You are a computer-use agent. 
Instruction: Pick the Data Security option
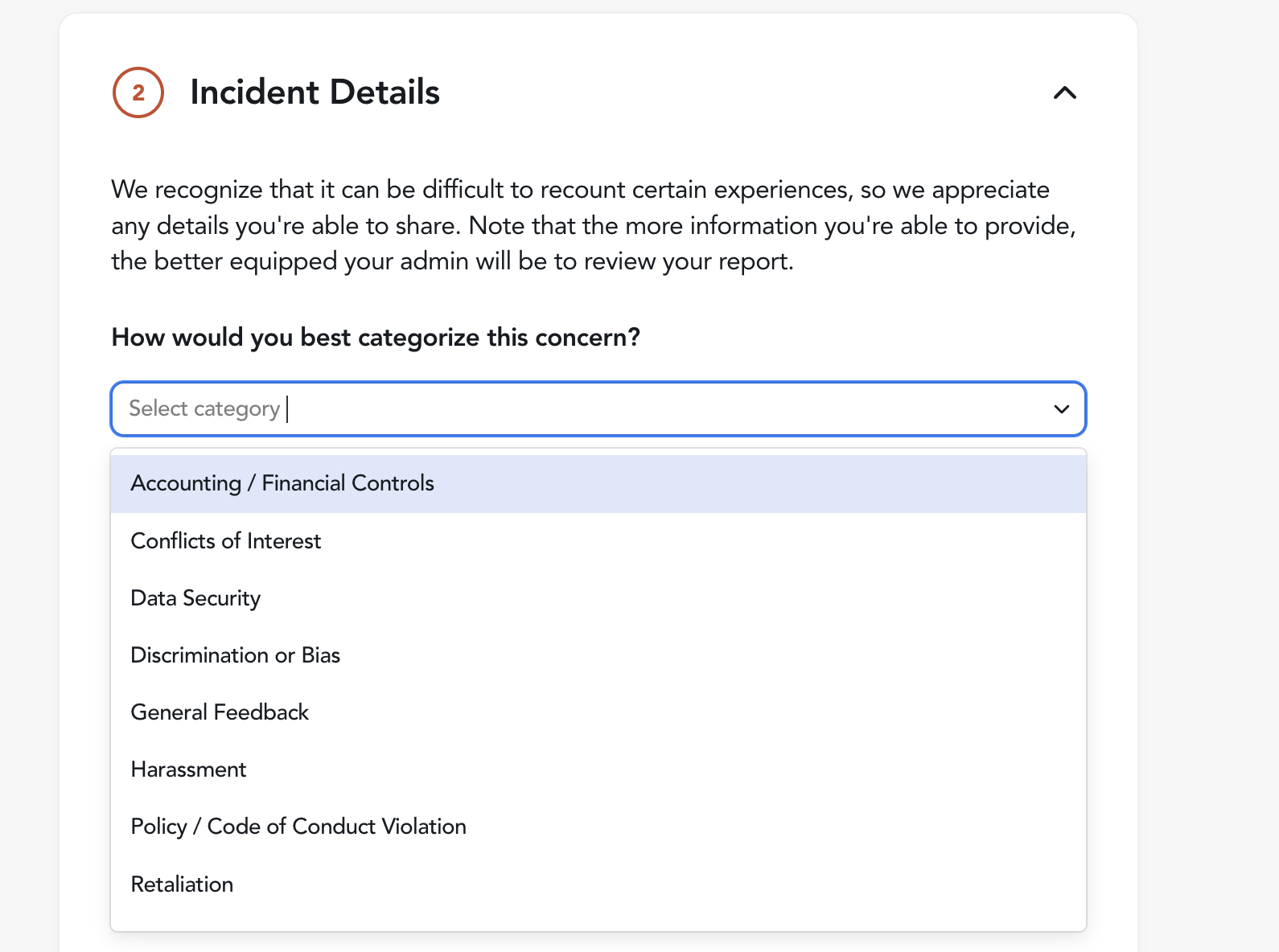click(x=598, y=598)
